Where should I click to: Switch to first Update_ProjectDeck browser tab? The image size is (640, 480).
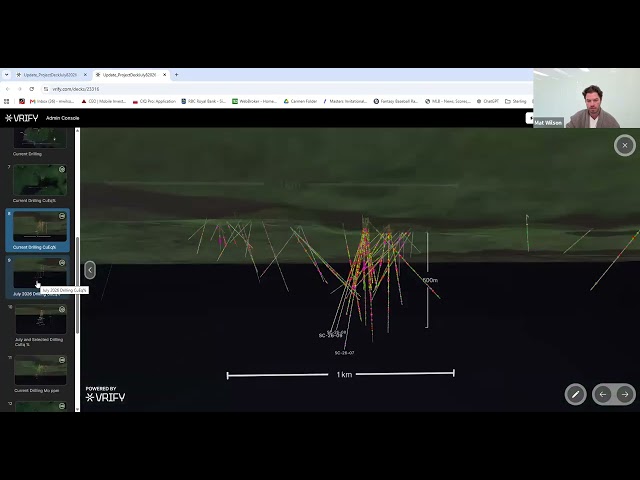(50, 75)
